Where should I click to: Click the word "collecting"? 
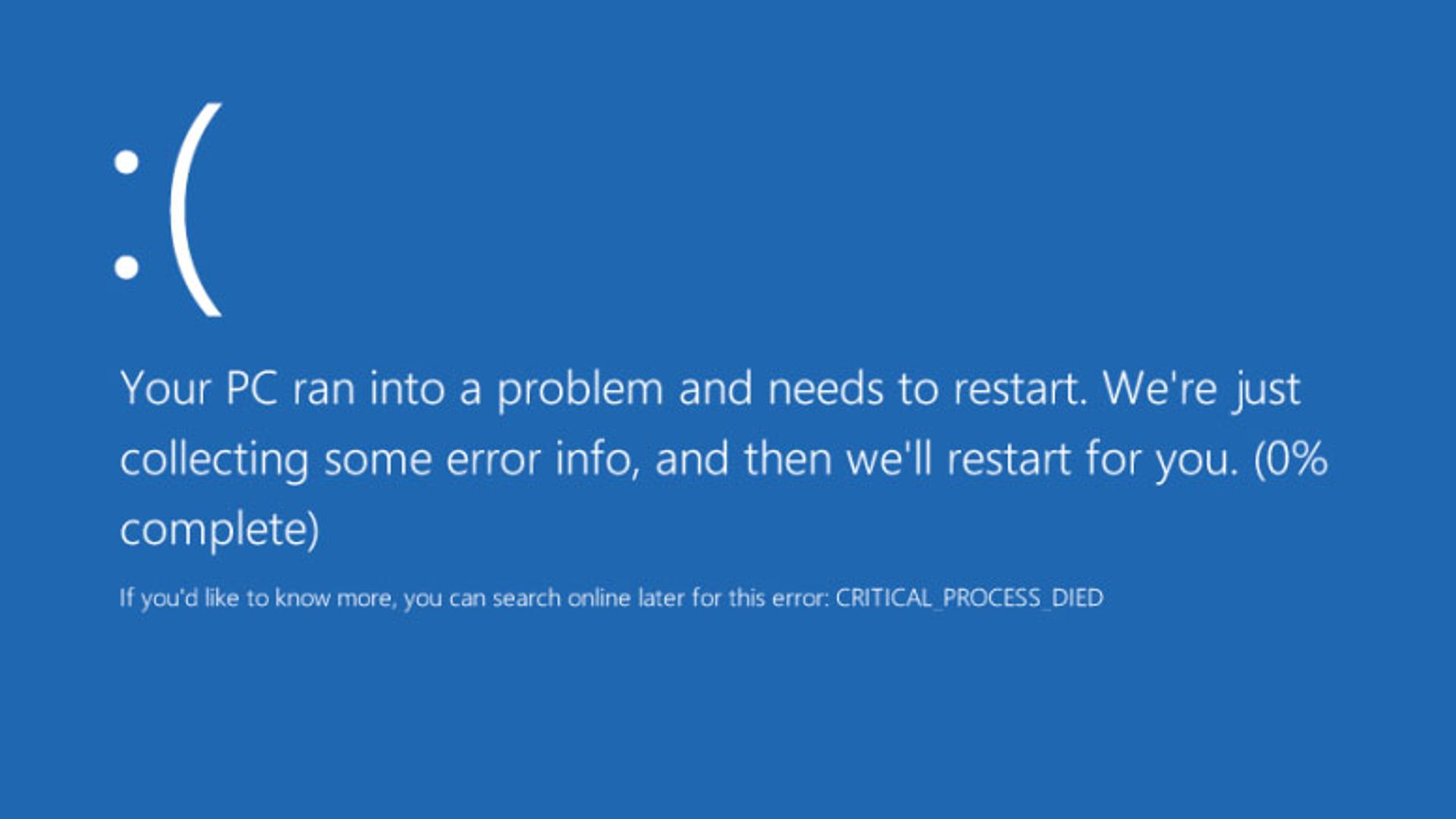(x=215, y=460)
